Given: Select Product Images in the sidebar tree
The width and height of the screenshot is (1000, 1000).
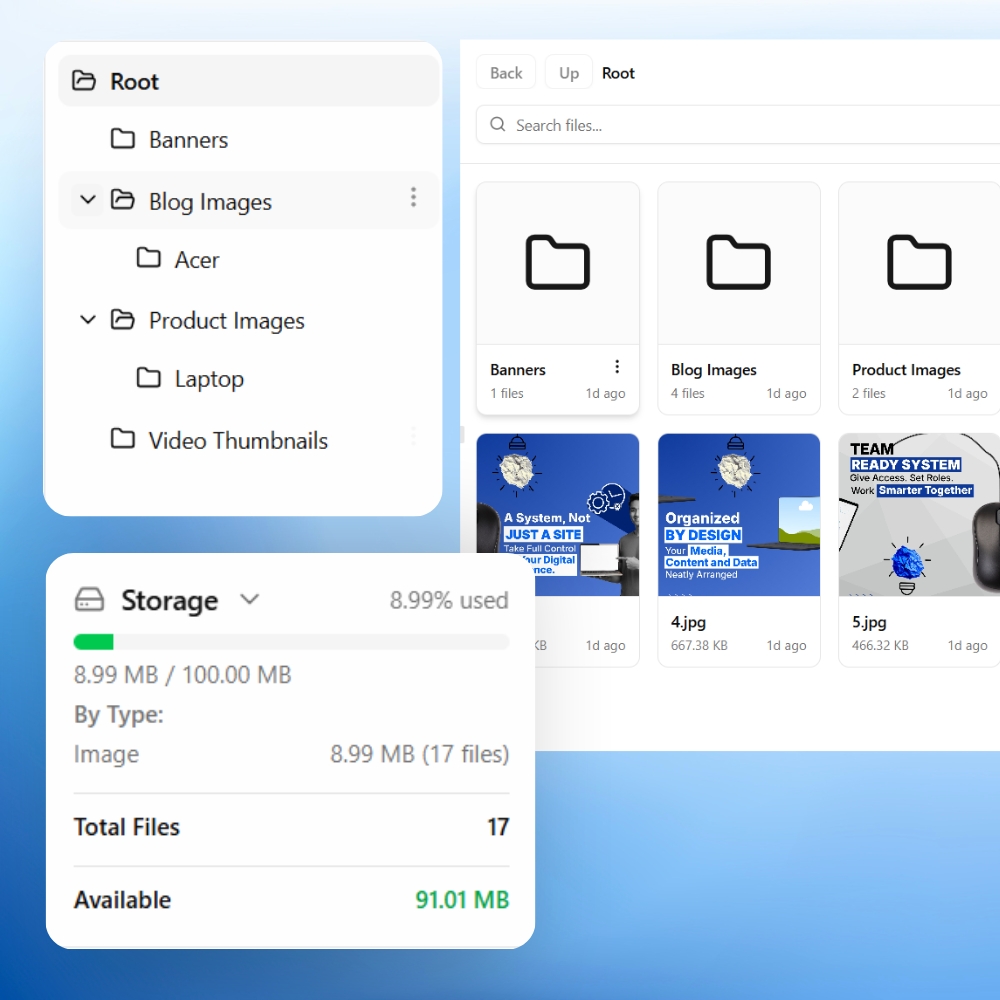Looking at the screenshot, I should click(x=226, y=321).
